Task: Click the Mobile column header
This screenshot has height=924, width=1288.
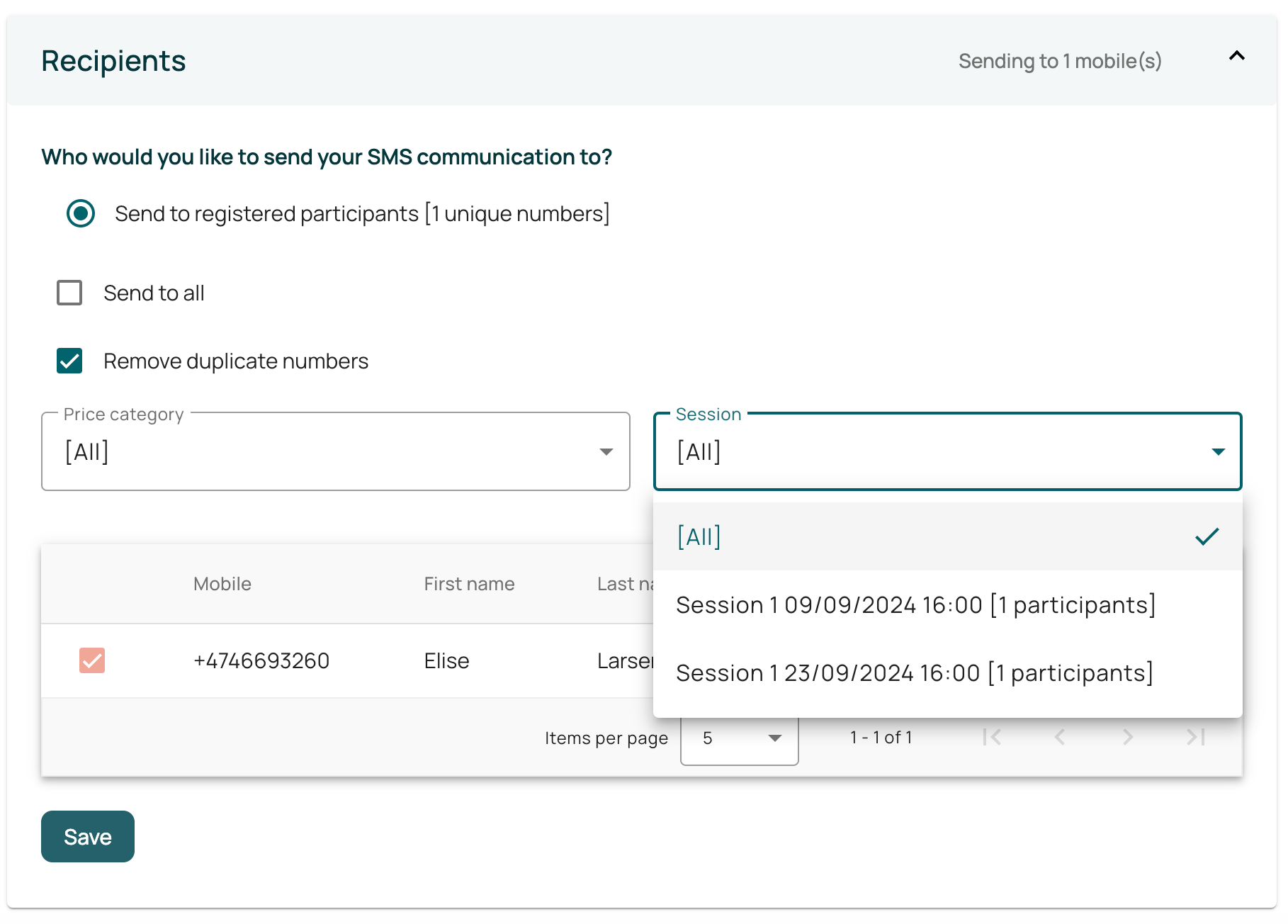Action: (222, 584)
